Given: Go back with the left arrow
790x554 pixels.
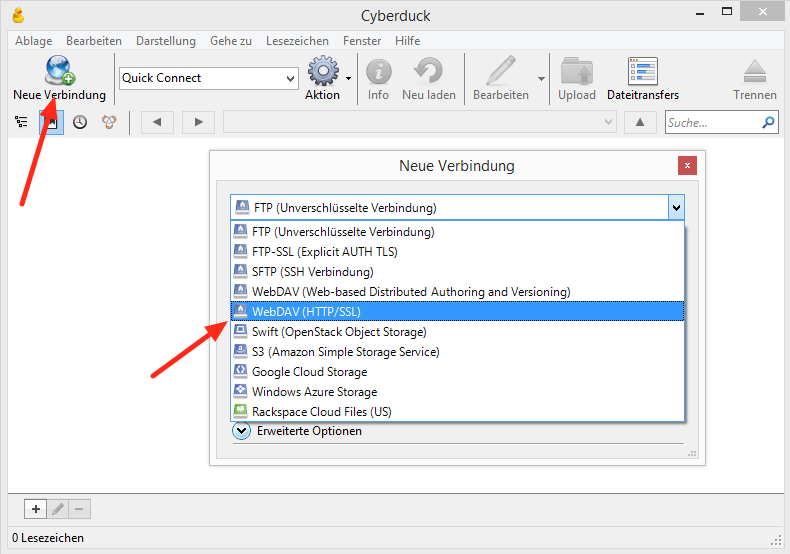Looking at the screenshot, I should pos(157,122).
